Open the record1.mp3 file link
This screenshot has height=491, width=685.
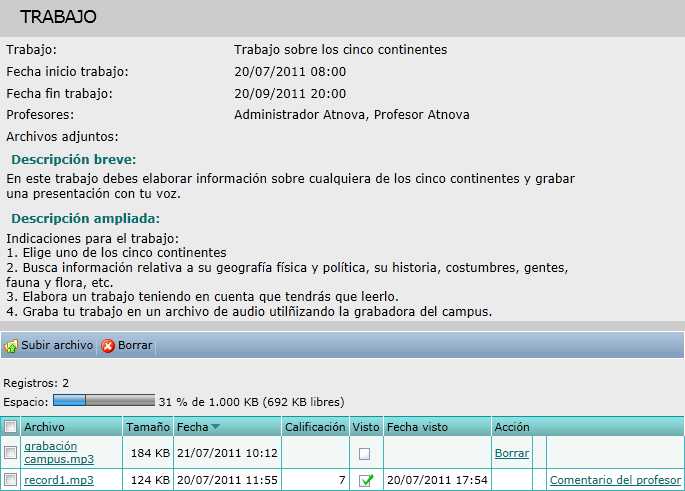pos(59,480)
